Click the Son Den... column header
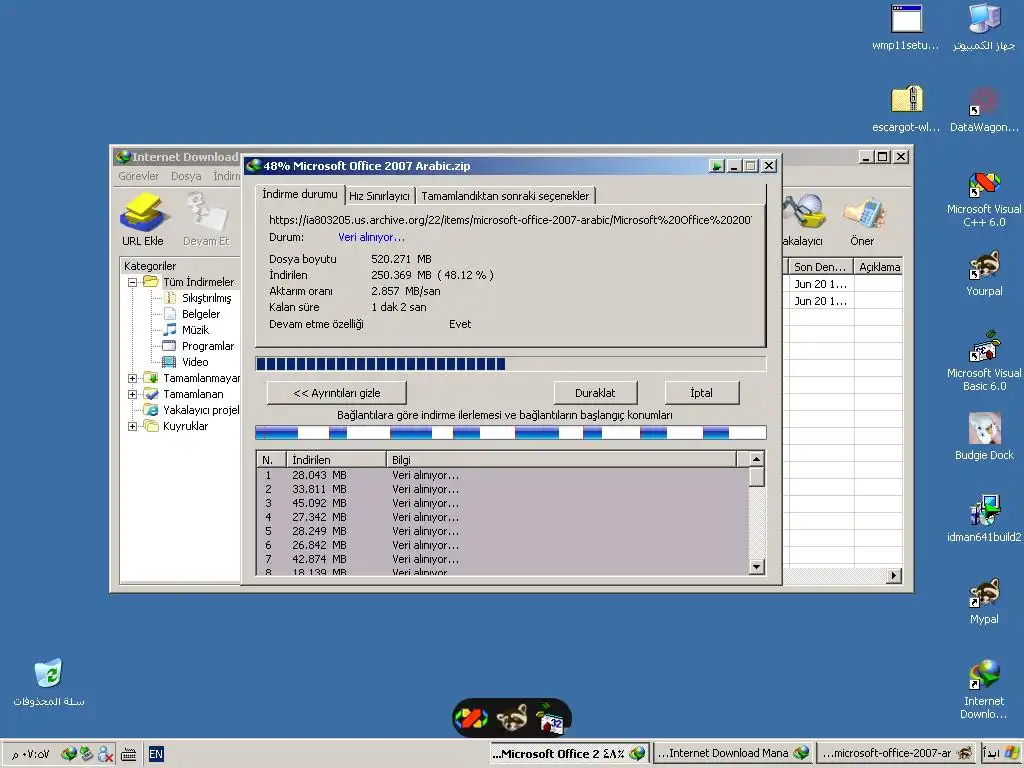 pos(820,266)
